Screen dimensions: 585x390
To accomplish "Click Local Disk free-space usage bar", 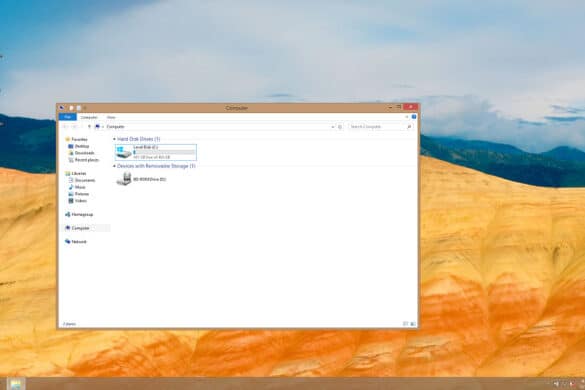I will pos(164,152).
